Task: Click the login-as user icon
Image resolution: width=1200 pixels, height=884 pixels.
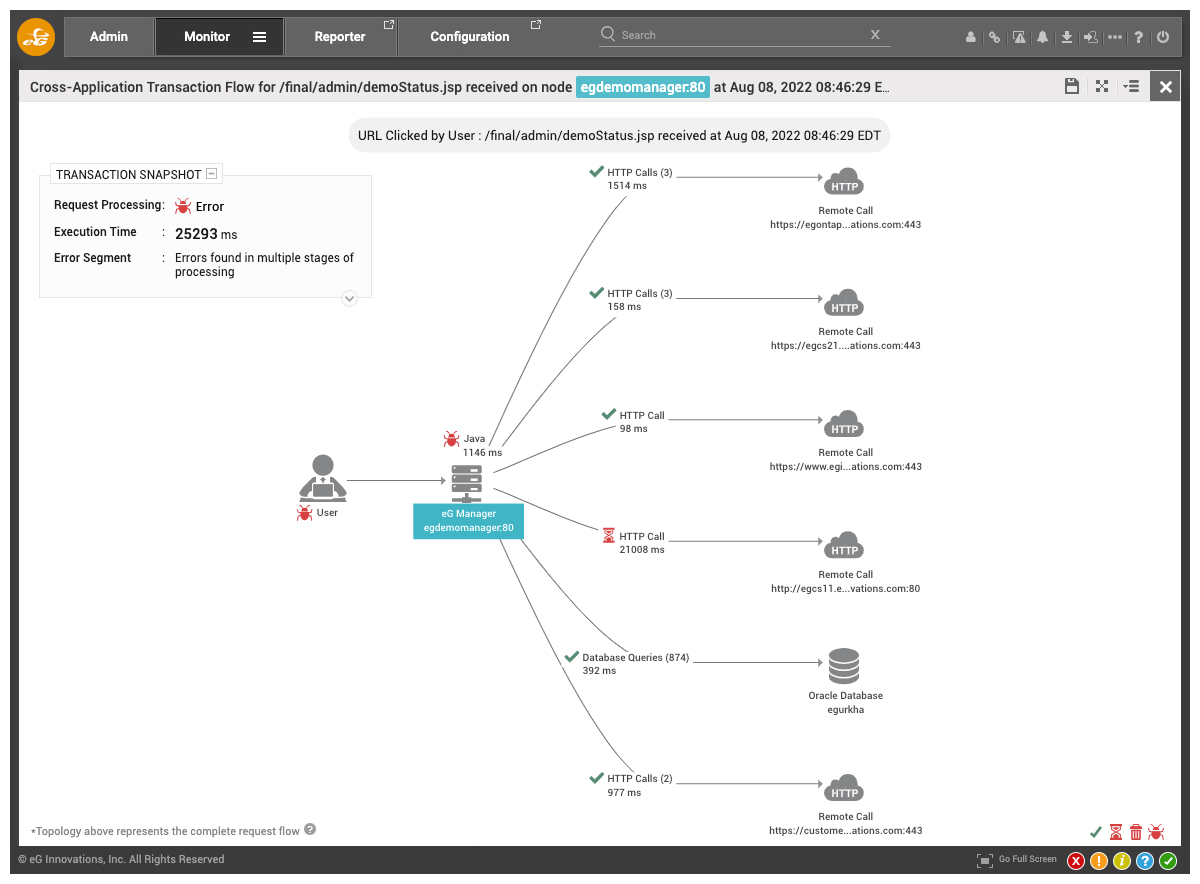Action: pos(1090,37)
